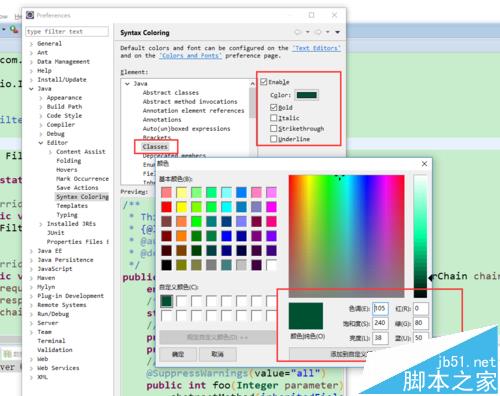Click the green luminance slider bar
This screenshot has height=396, width=500.
tap(420, 236)
